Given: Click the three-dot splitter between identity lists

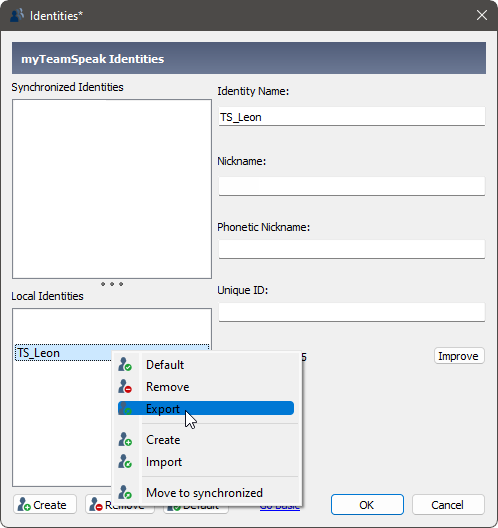Looking at the screenshot, I should [112, 284].
